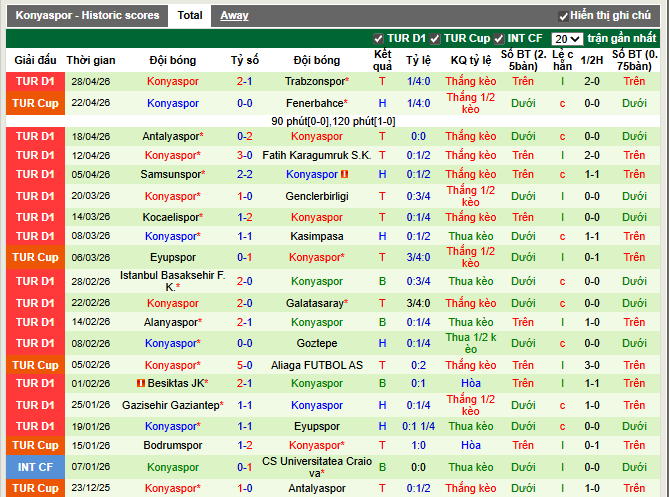Switch to the Away tab
Viewport: 669px width, 497px height.
[234, 16]
